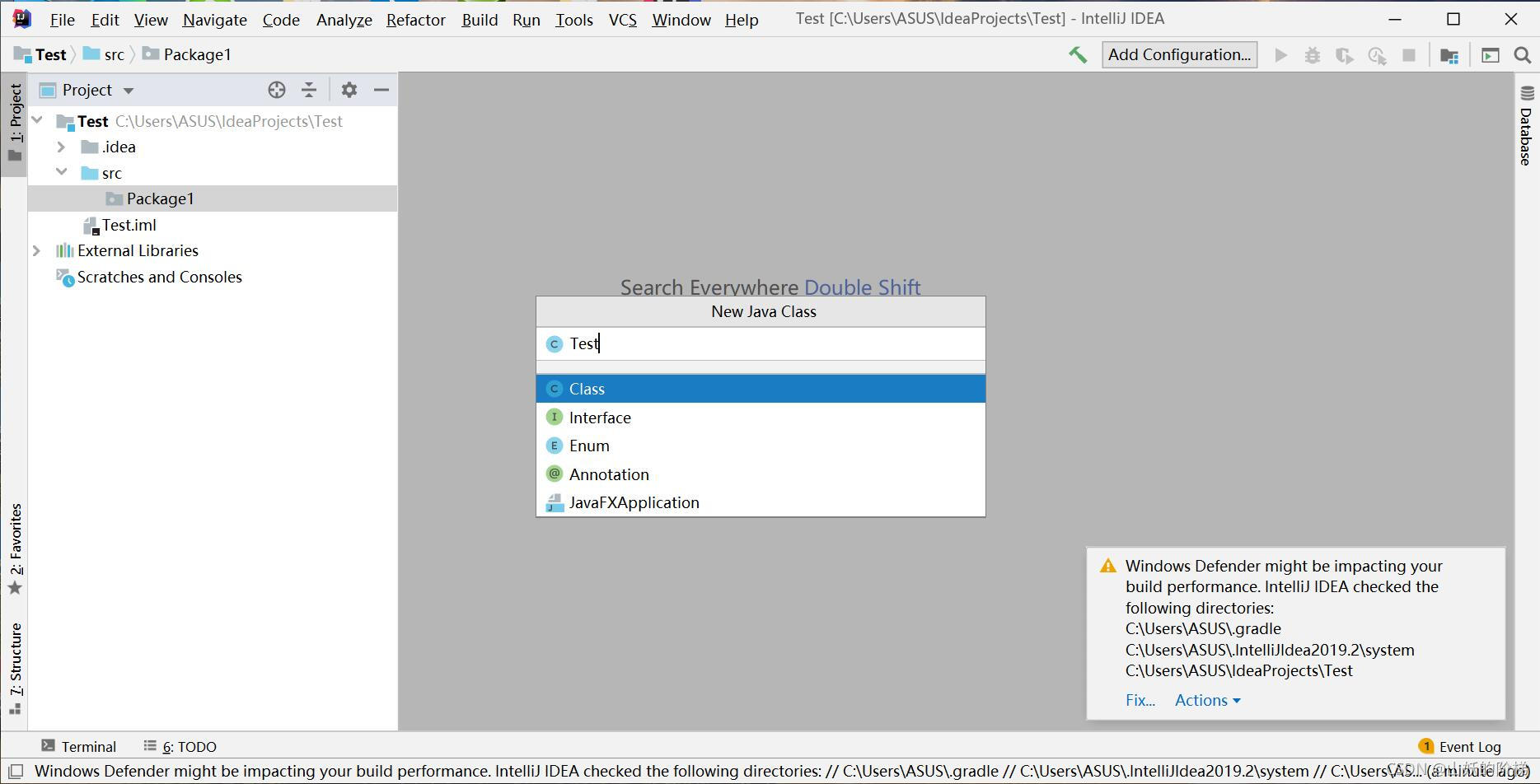Open the 6: TODO tool window
The width and height of the screenshot is (1540, 784).
(180, 746)
